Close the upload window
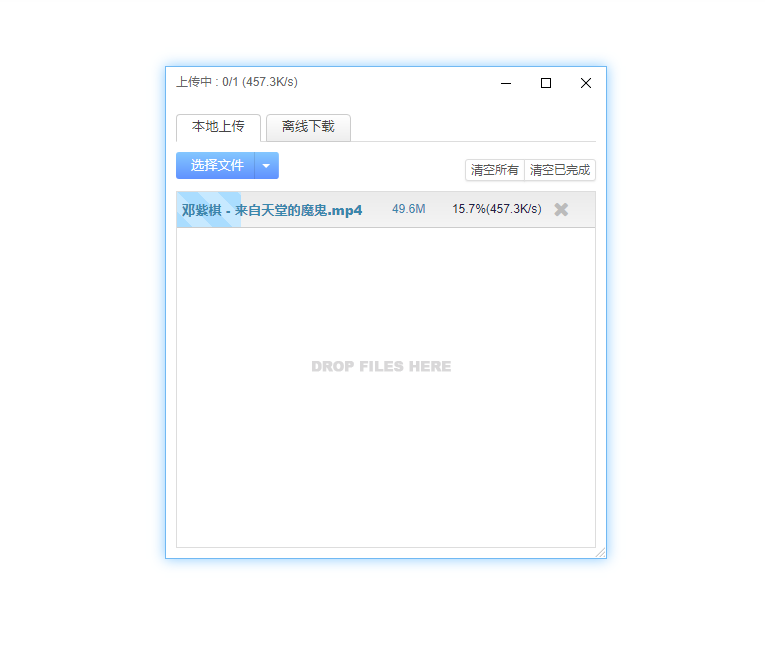Screen dimensions: 765x668 (586, 83)
